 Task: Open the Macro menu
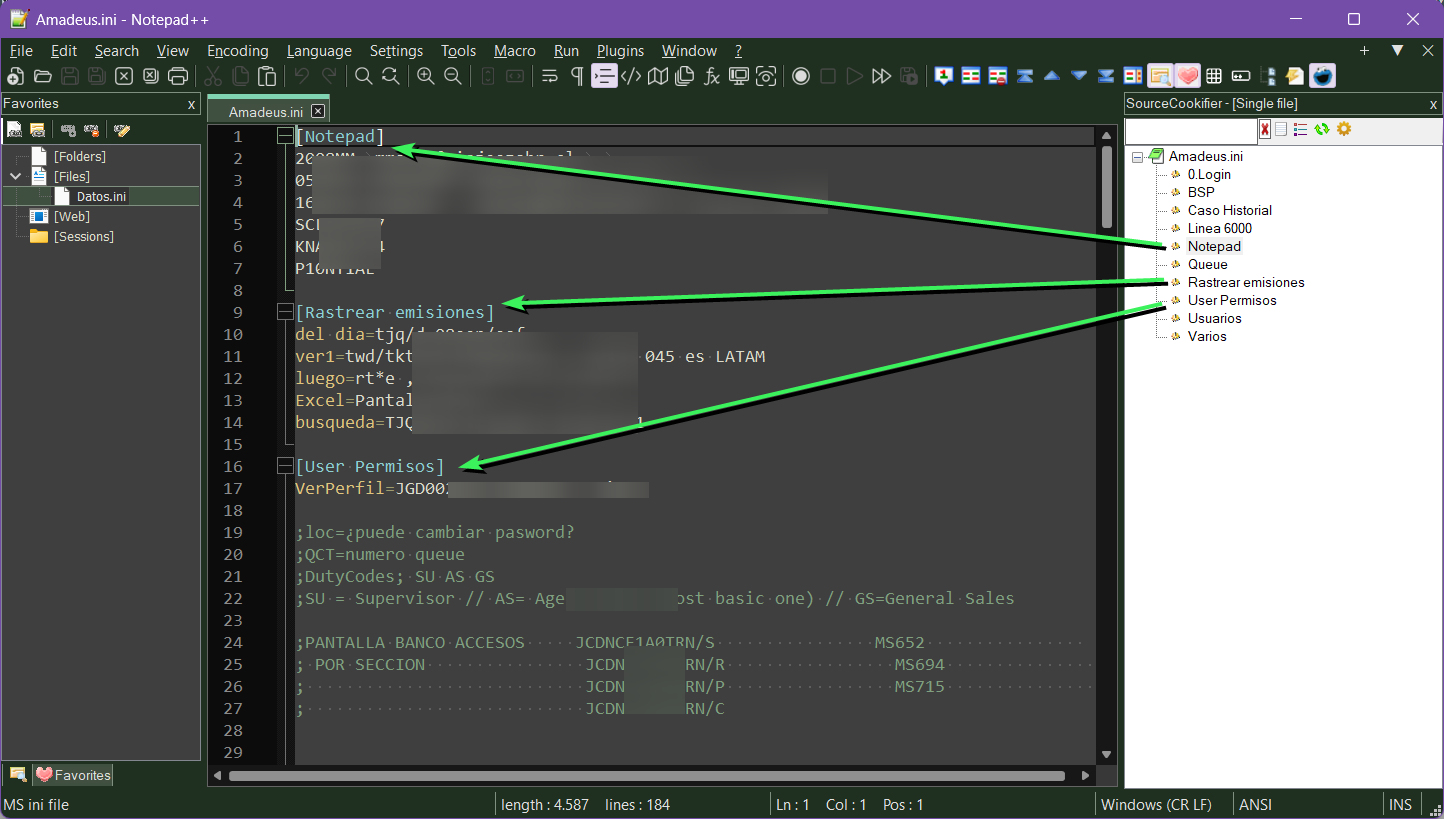(515, 51)
